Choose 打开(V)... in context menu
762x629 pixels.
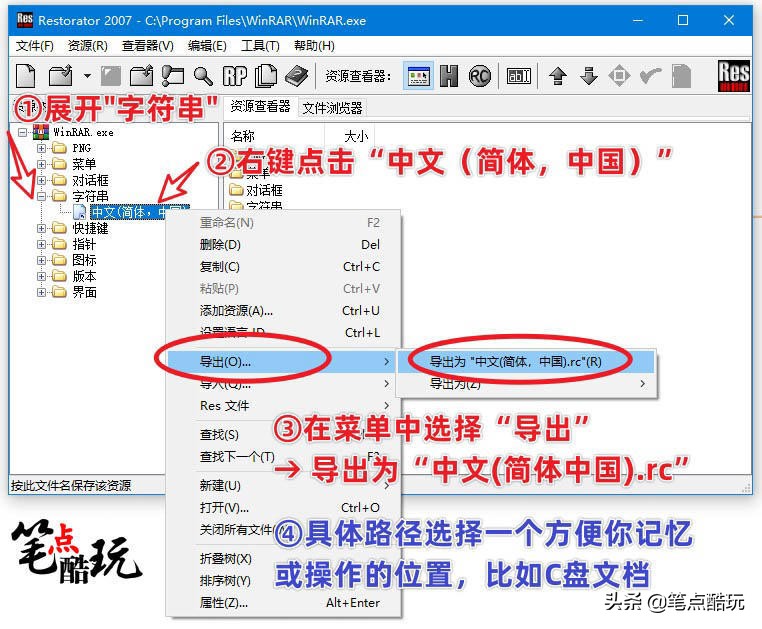[x=284, y=507]
